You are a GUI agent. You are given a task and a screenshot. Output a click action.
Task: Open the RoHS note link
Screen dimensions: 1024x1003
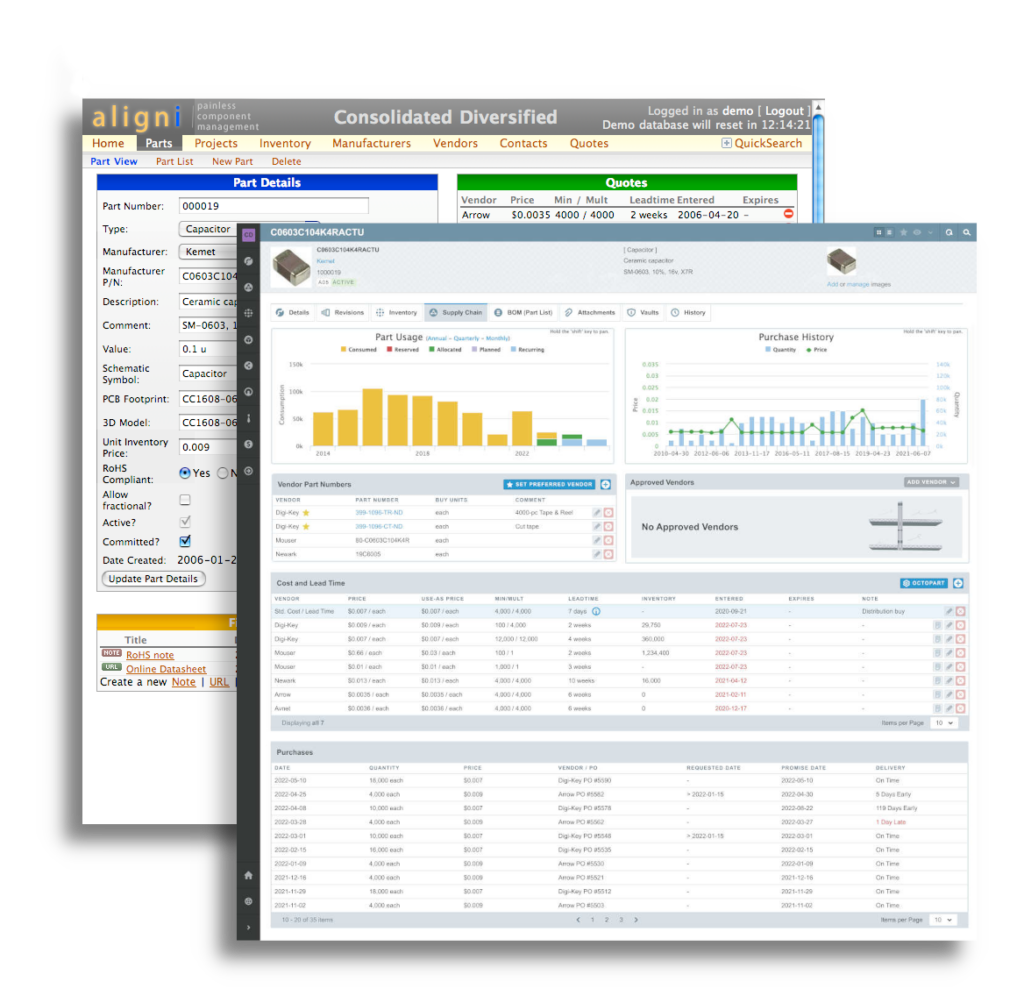click(150, 655)
